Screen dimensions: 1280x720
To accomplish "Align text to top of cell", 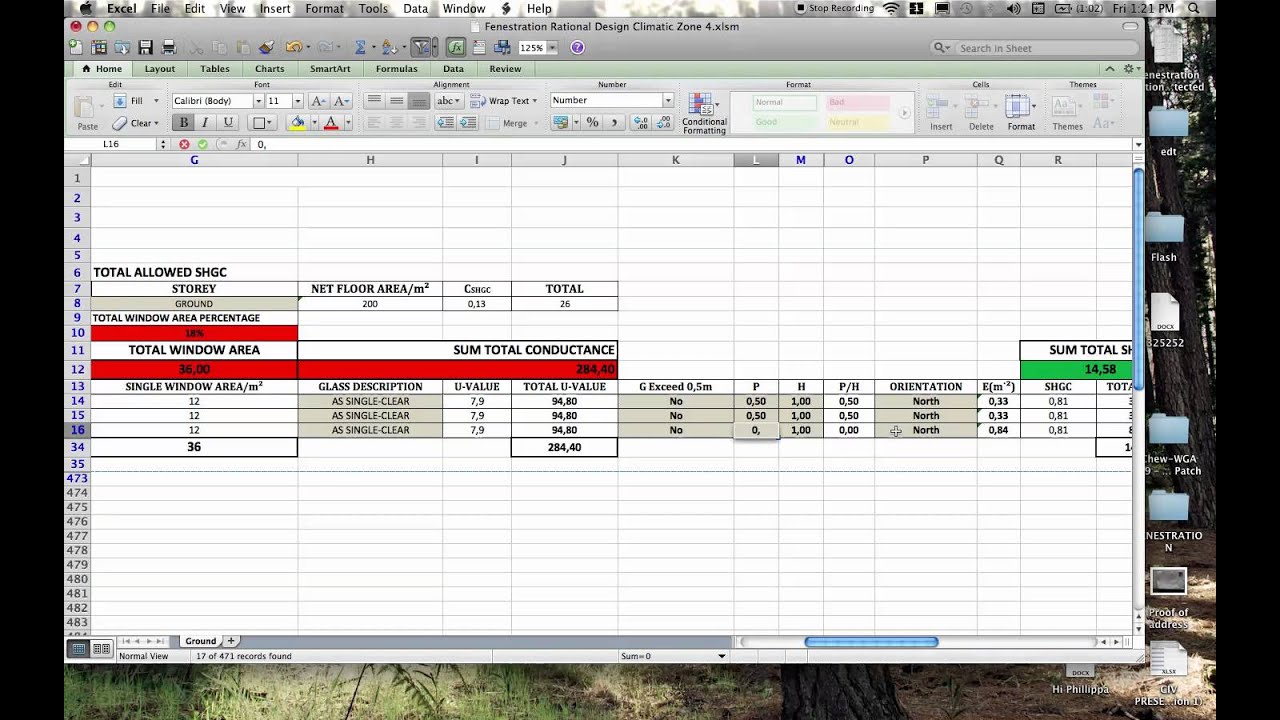I will (x=374, y=101).
